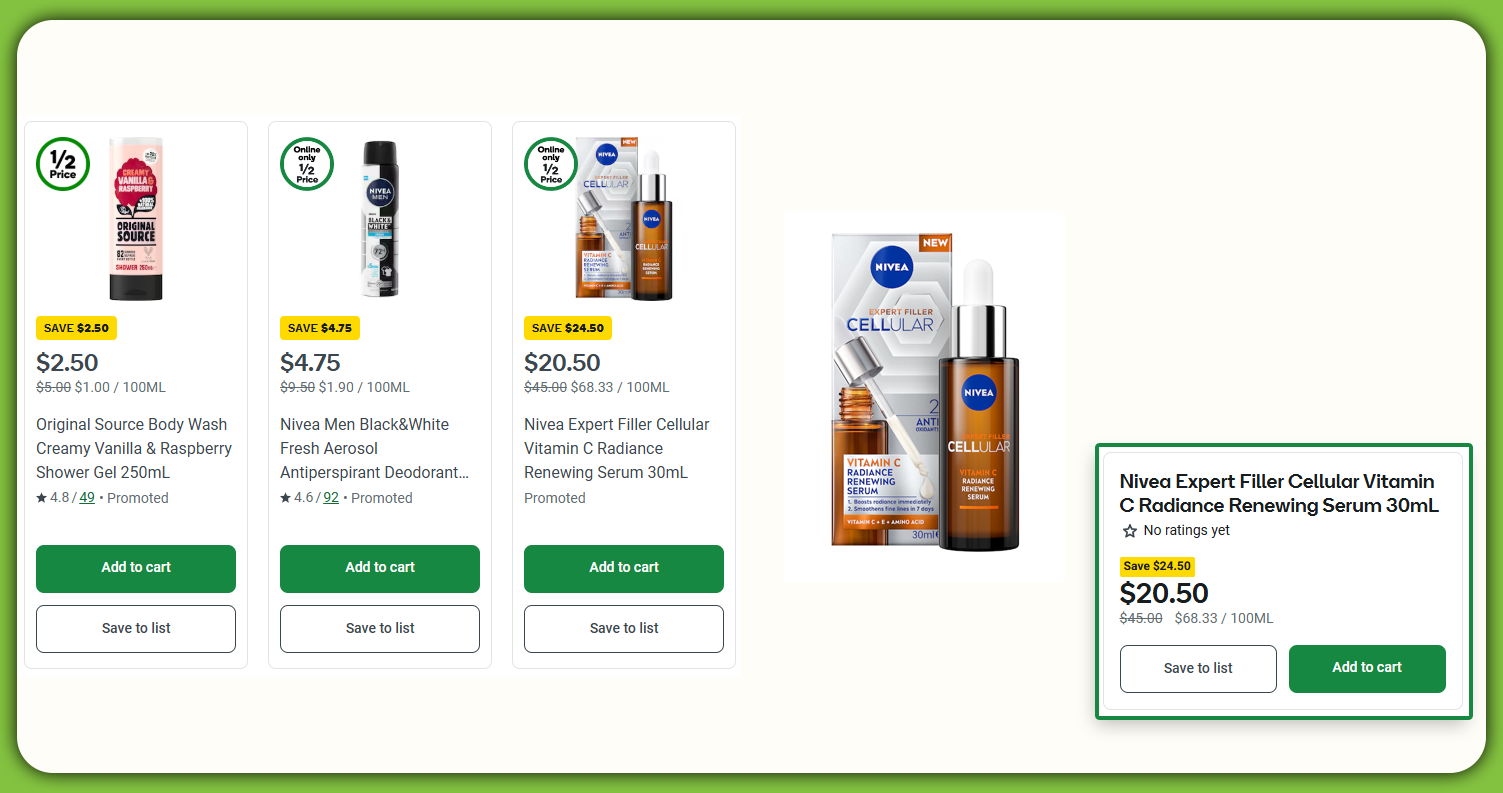
Task: Save to list from the serum popup
Action: 1198,669
